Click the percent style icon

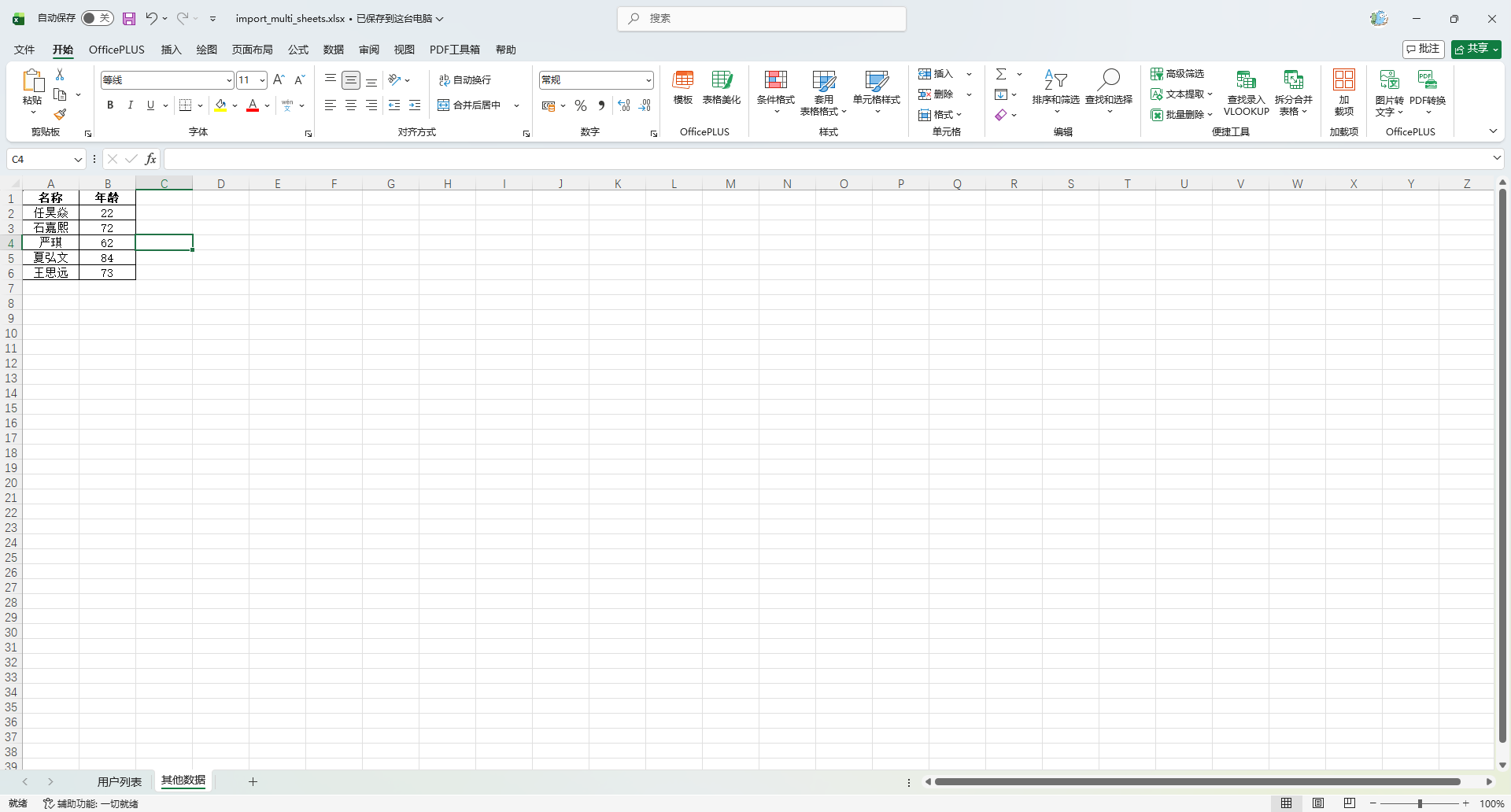pyautogui.click(x=581, y=105)
